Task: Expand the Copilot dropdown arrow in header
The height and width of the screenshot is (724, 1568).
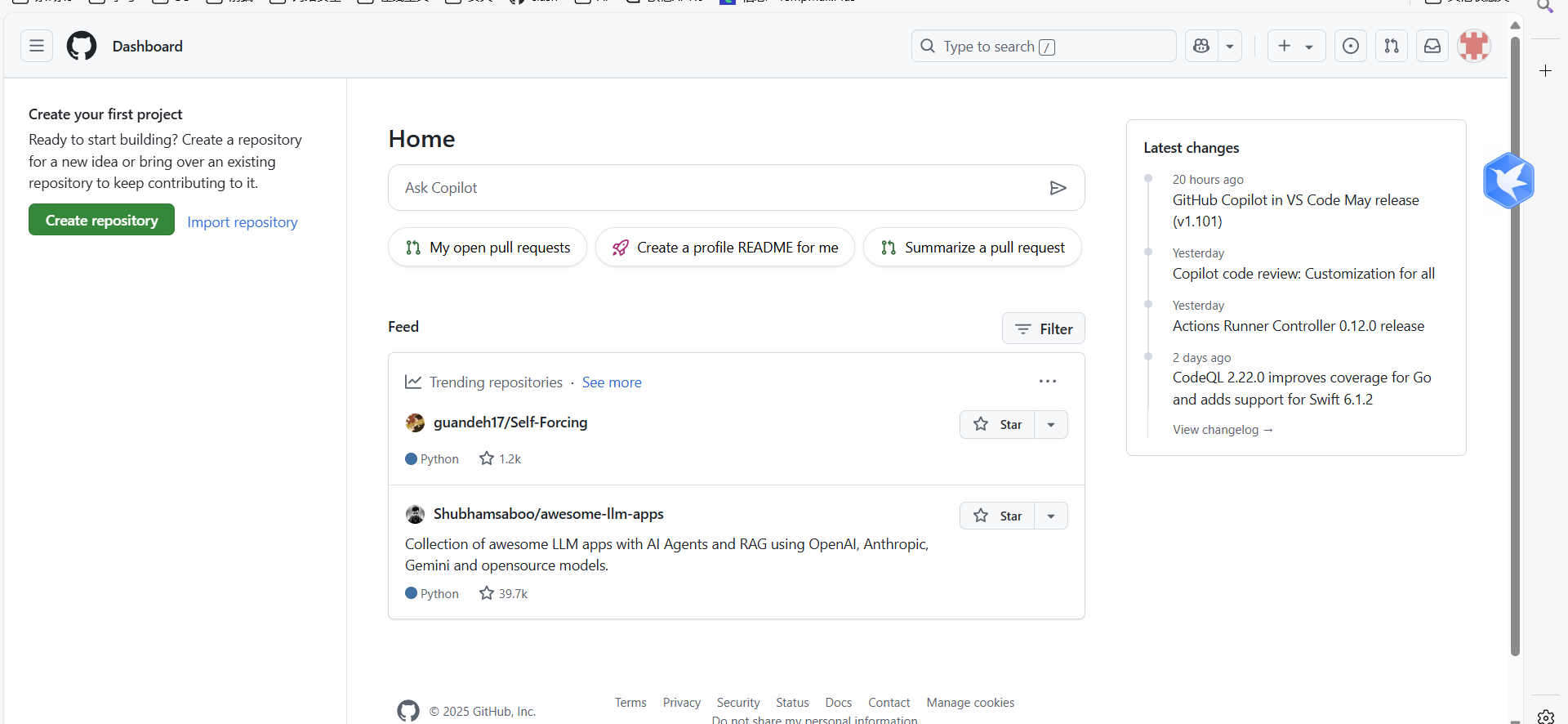Action: (x=1230, y=46)
